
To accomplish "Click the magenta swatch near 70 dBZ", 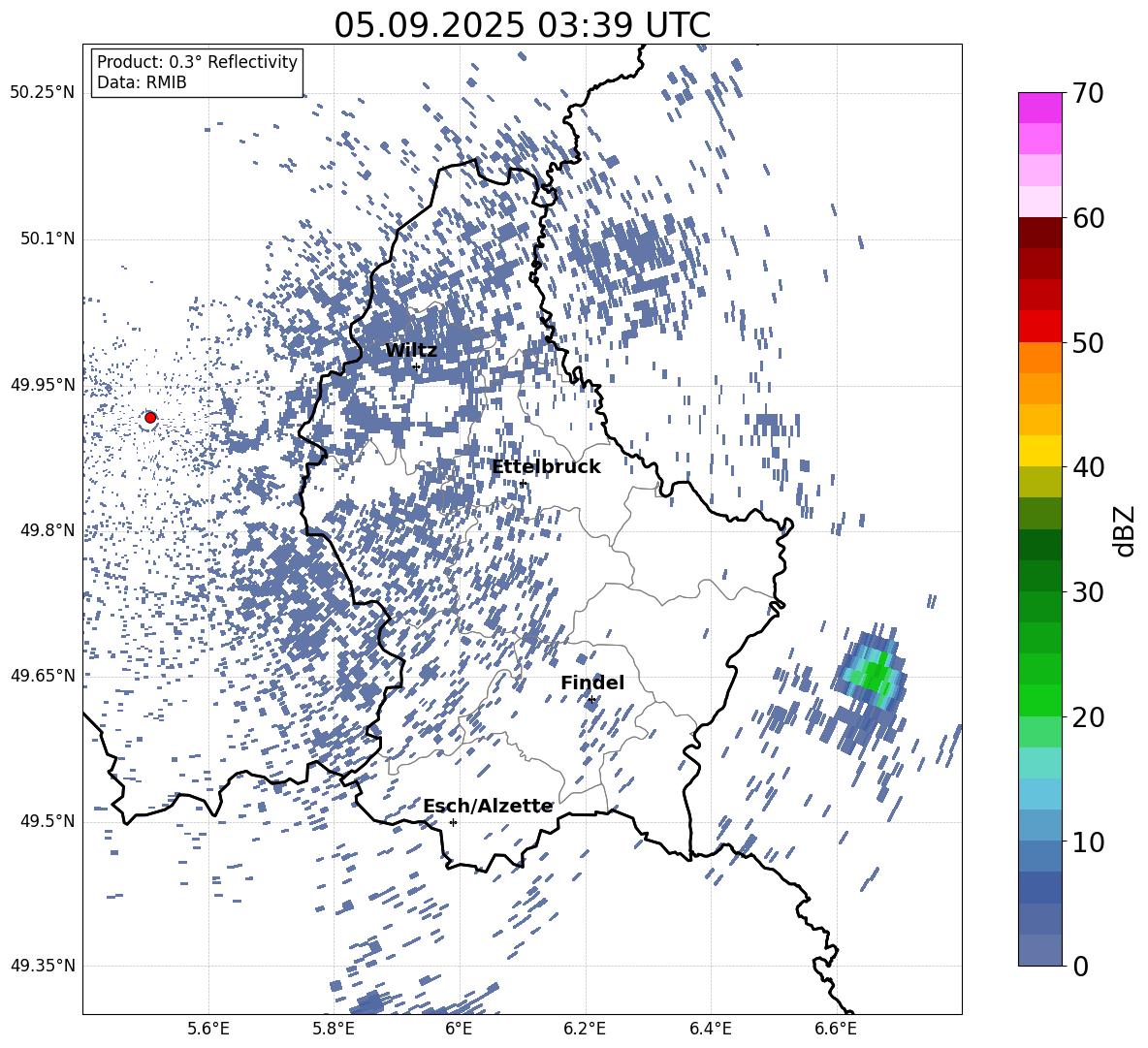I will (1040, 108).
